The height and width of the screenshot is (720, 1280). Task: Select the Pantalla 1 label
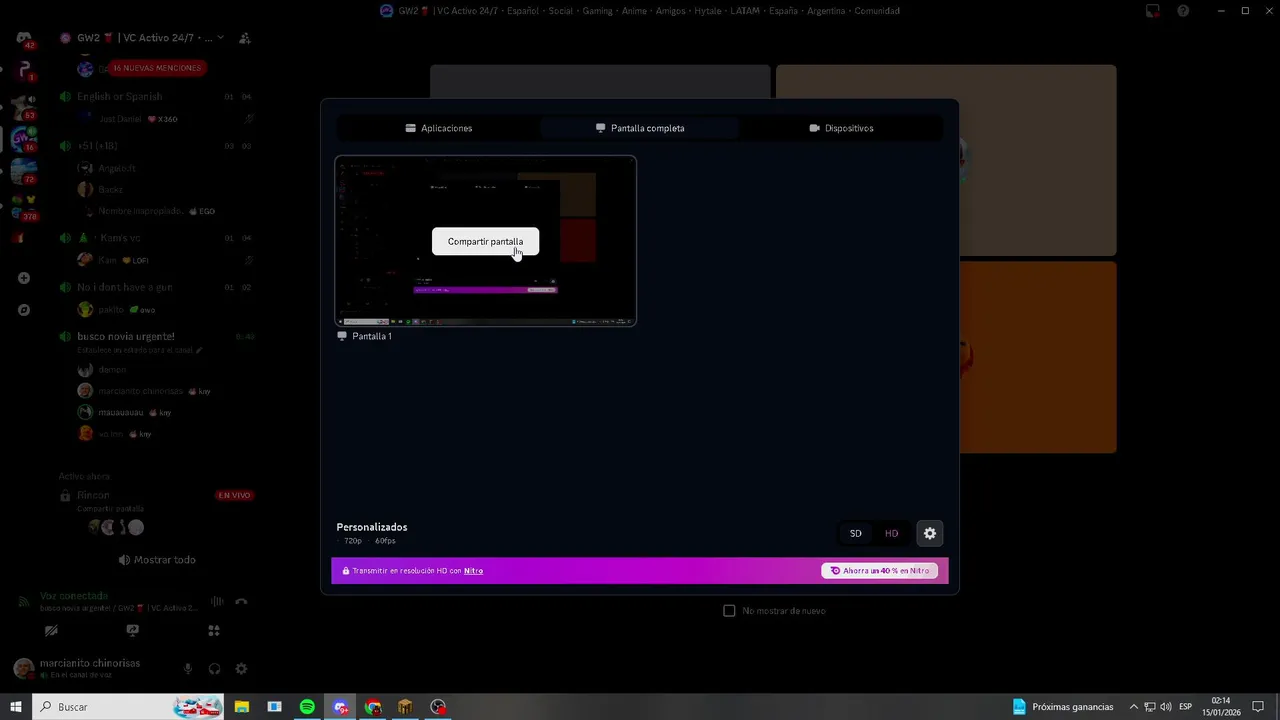[x=371, y=336]
